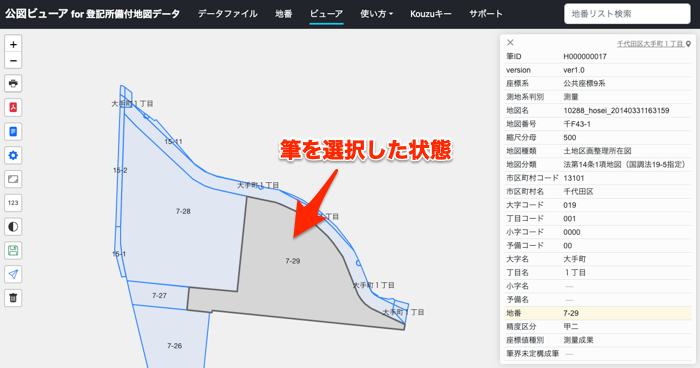This screenshot has width=700, height=368.
Task: Click the 地図種類 value 土地区画整理所在図
Action: pyautogui.click(x=597, y=151)
